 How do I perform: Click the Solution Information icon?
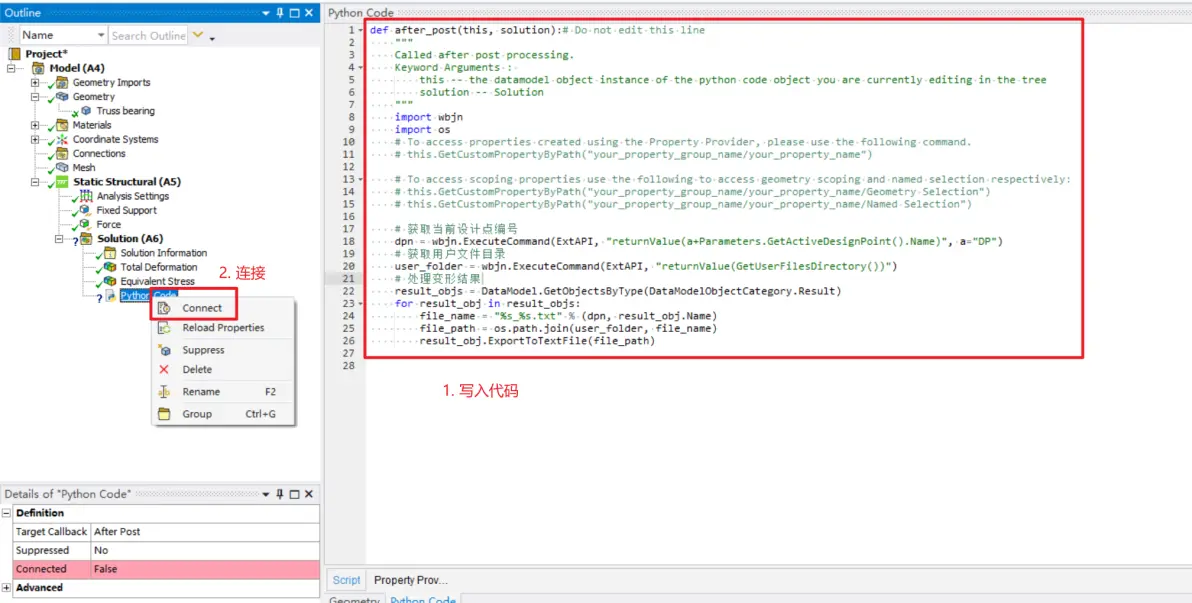point(110,253)
